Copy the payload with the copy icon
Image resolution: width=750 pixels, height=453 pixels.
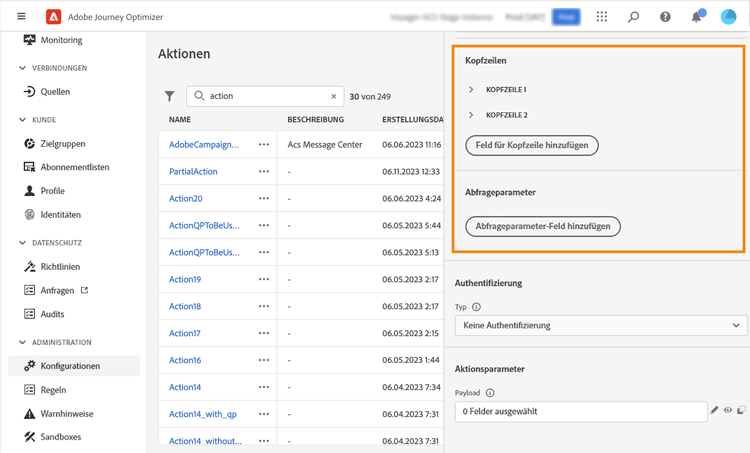coord(741,410)
